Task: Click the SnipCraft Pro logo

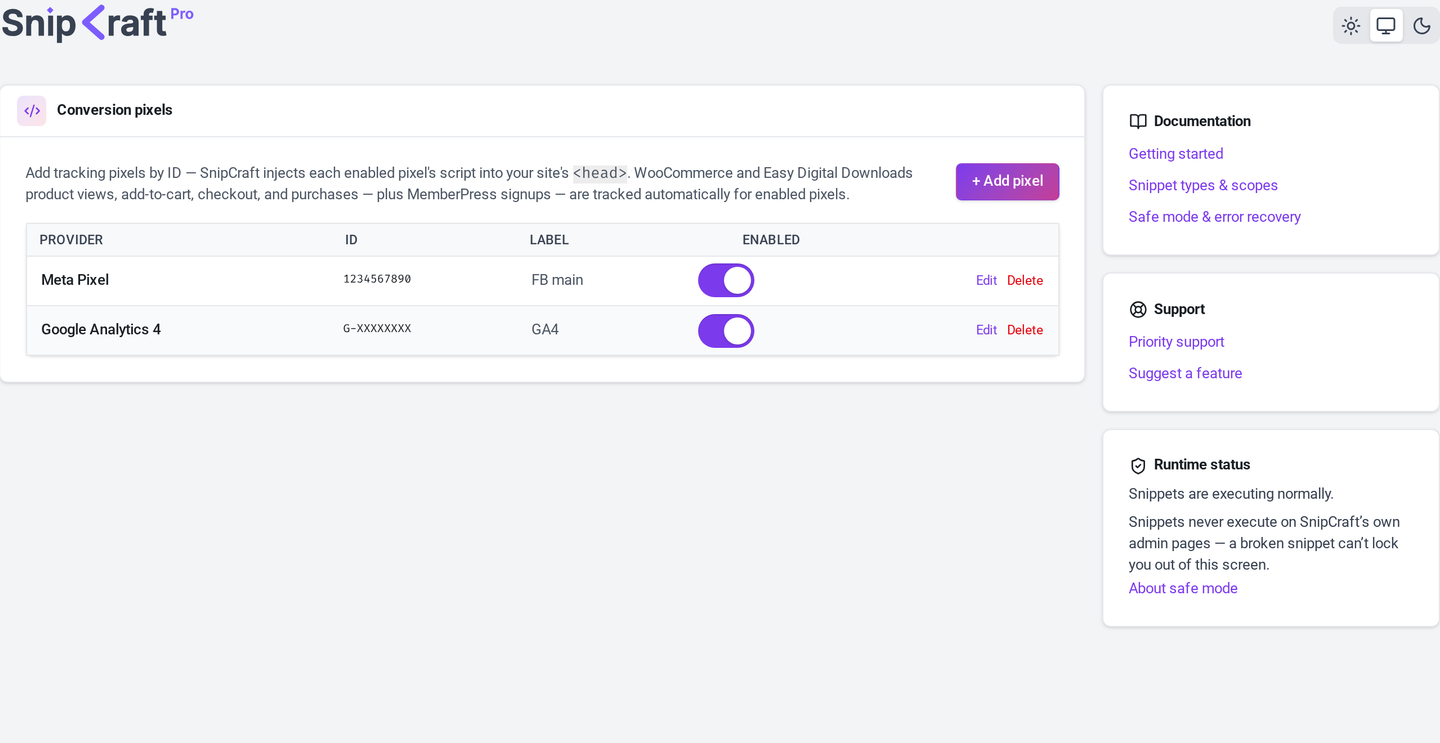Action: coord(97,22)
